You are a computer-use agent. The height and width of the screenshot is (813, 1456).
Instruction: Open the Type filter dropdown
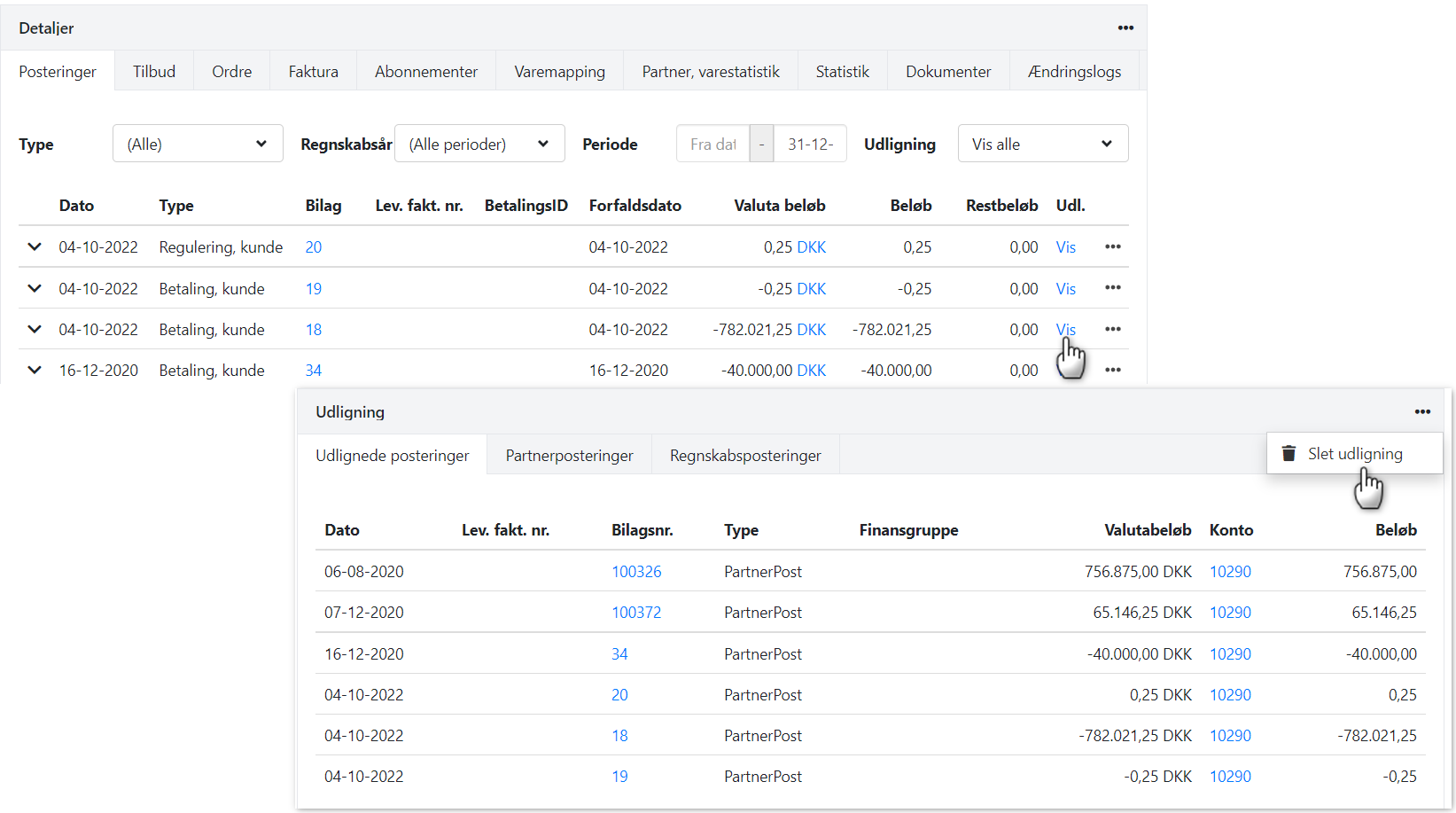tap(197, 143)
